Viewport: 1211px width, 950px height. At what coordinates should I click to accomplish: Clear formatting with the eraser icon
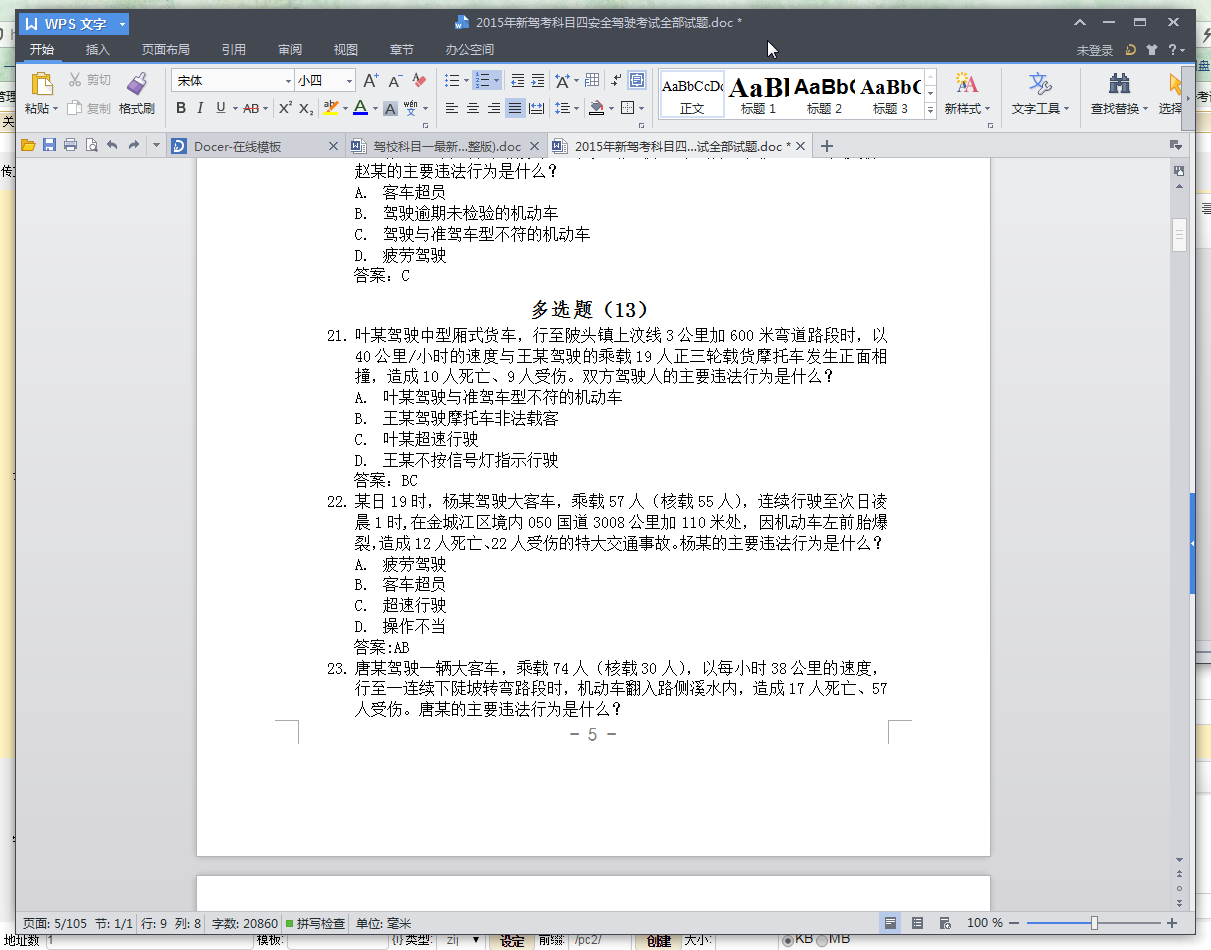tap(419, 80)
